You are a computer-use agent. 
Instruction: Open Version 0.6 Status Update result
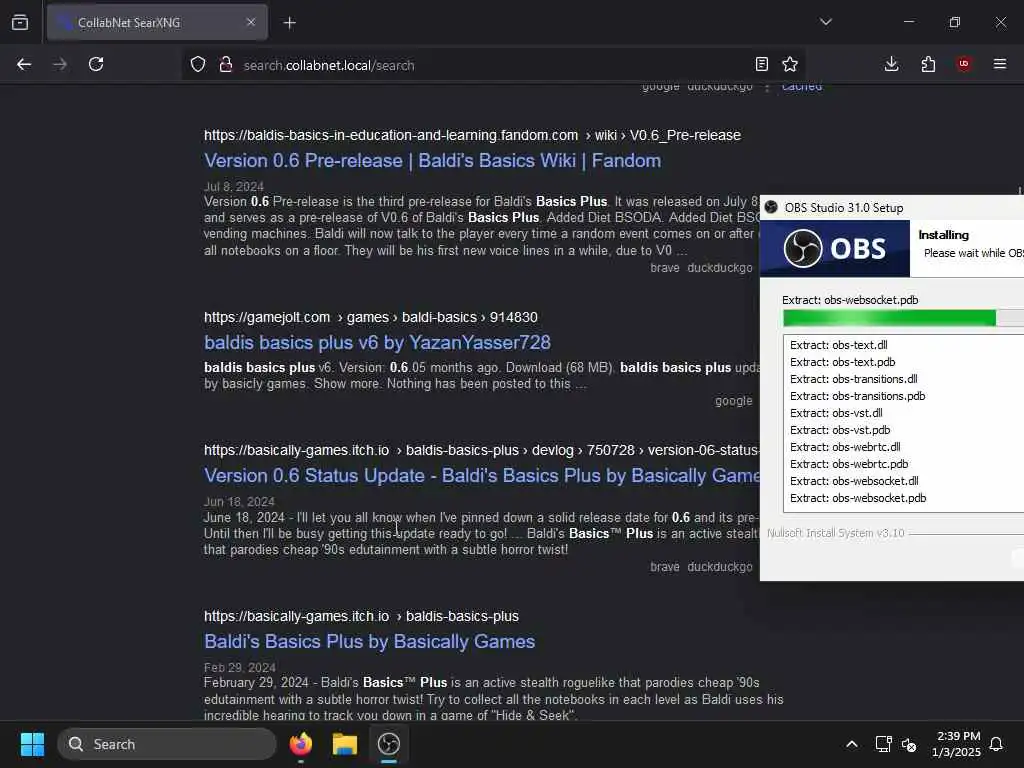coord(481,475)
